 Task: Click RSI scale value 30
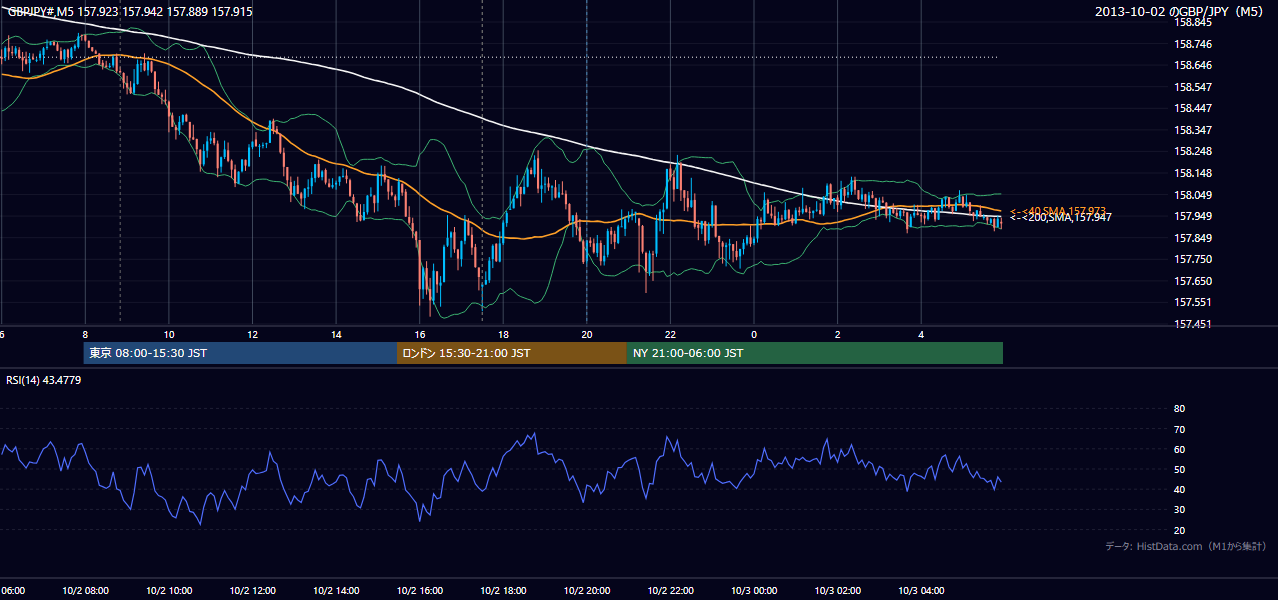(x=1179, y=510)
